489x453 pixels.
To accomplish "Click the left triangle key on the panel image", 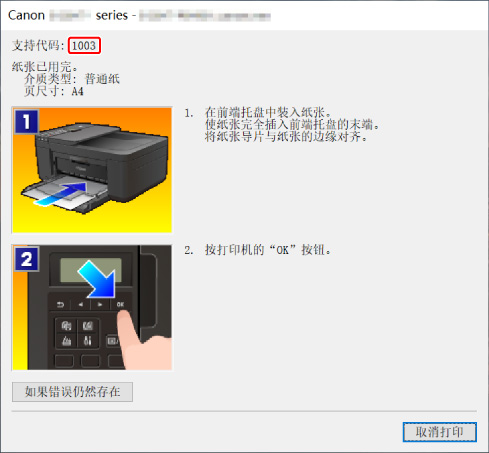I will coord(81,304).
